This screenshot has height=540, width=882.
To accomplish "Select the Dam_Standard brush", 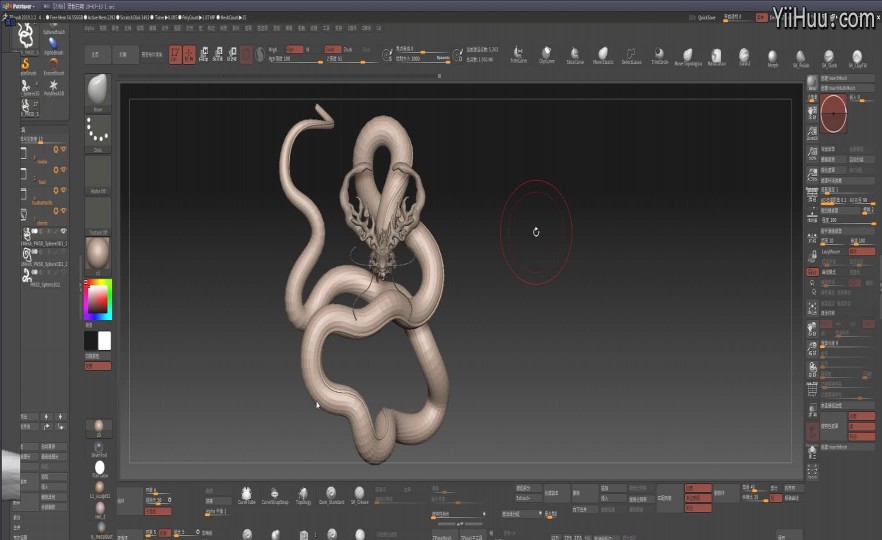I will [331, 494].
